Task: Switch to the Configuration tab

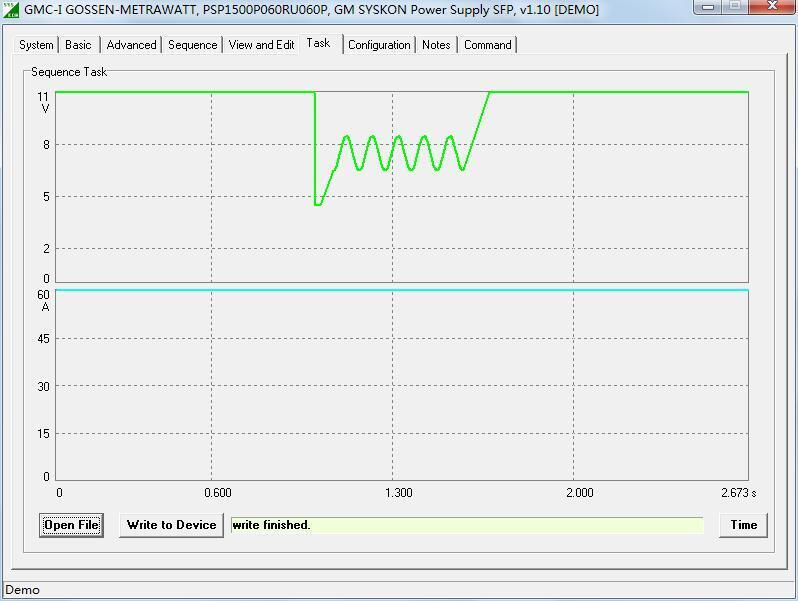Action: tap(379, 45)
